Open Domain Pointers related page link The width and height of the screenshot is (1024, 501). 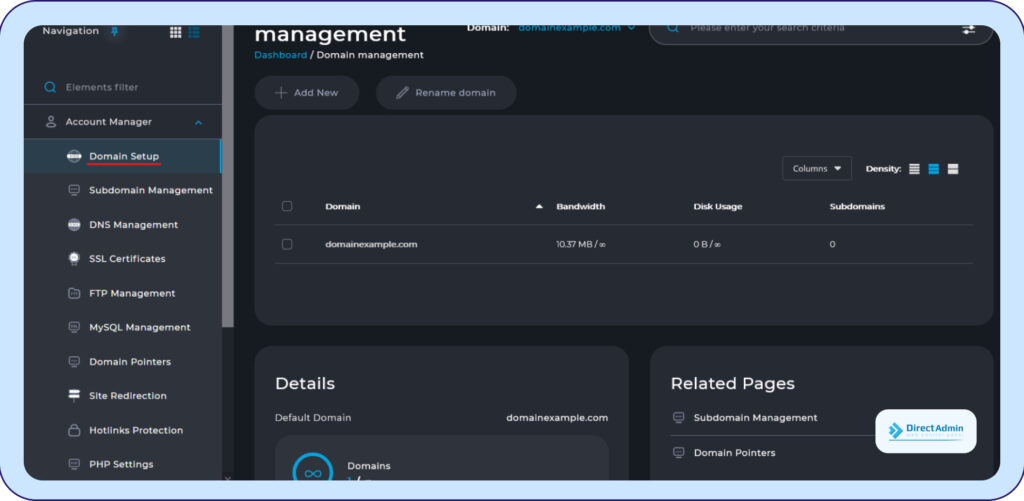coord(735,452)
